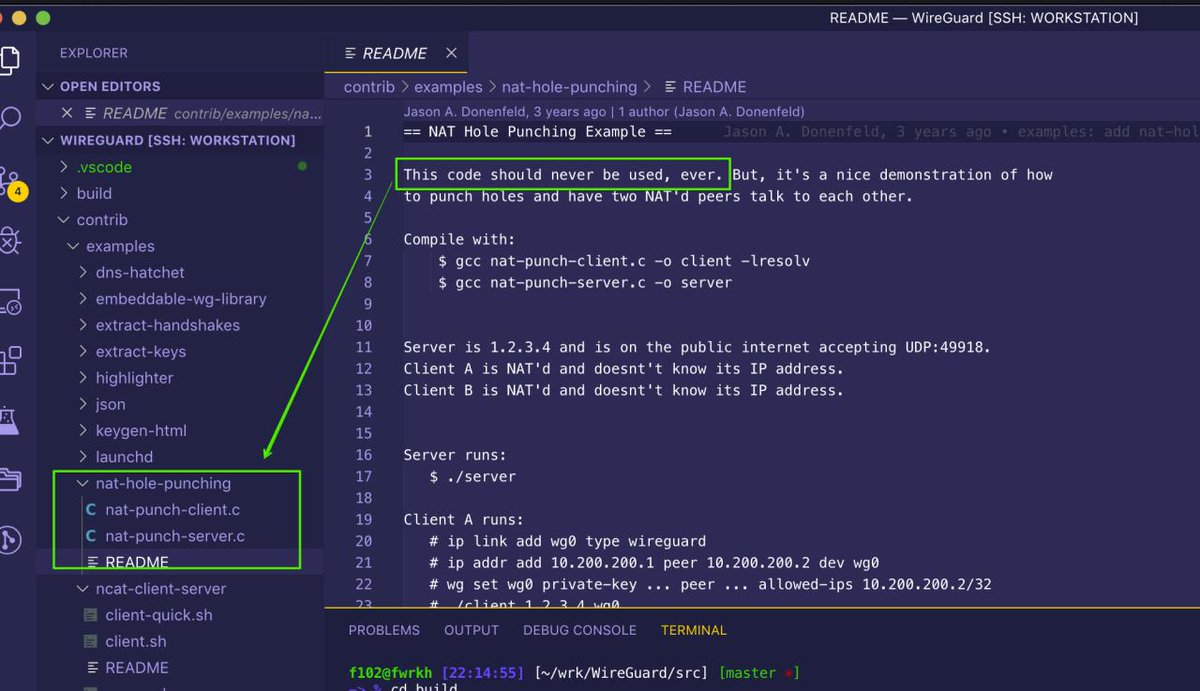Click the '$ ./server' line
This screenshot has width=1200, height=691.
pyautogui.click(x=473, y=477)
